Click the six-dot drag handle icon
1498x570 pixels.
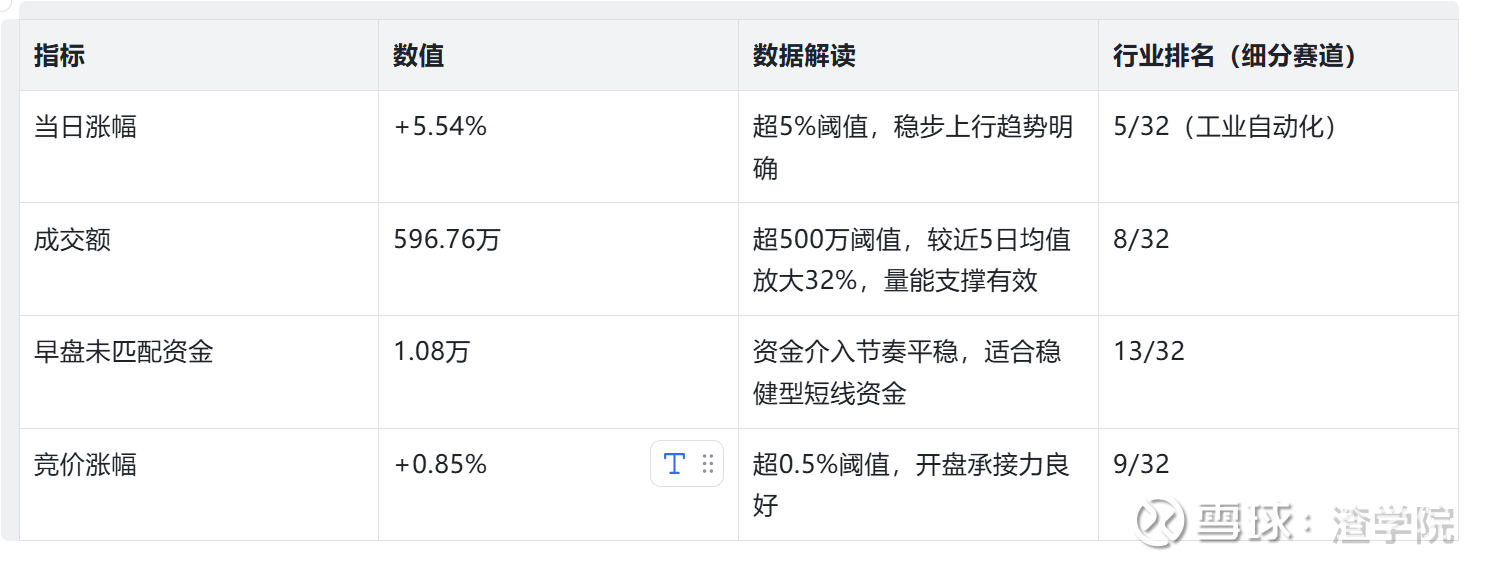(x=708, y=464)
